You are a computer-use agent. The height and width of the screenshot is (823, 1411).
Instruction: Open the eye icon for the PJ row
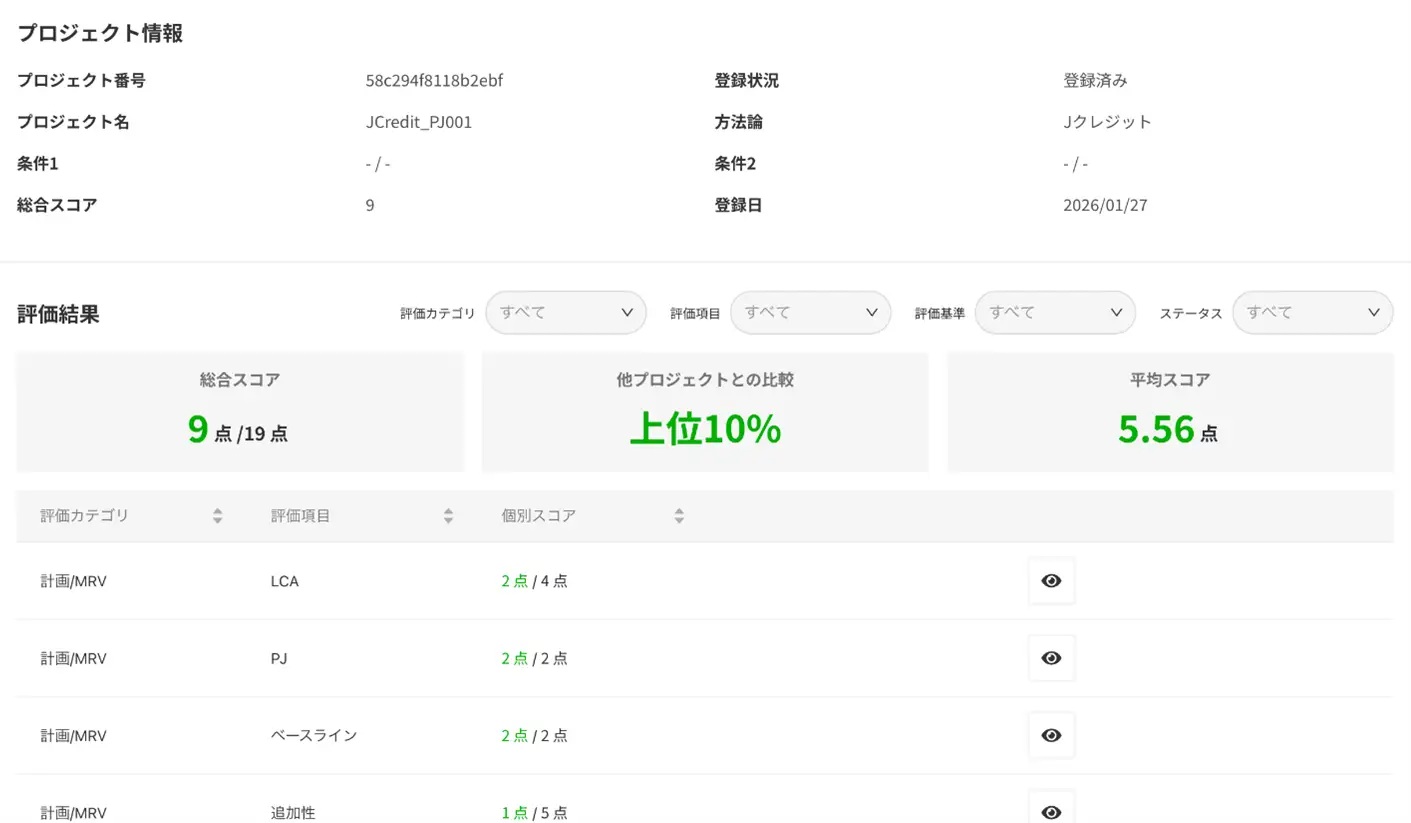coord(1051,658)
